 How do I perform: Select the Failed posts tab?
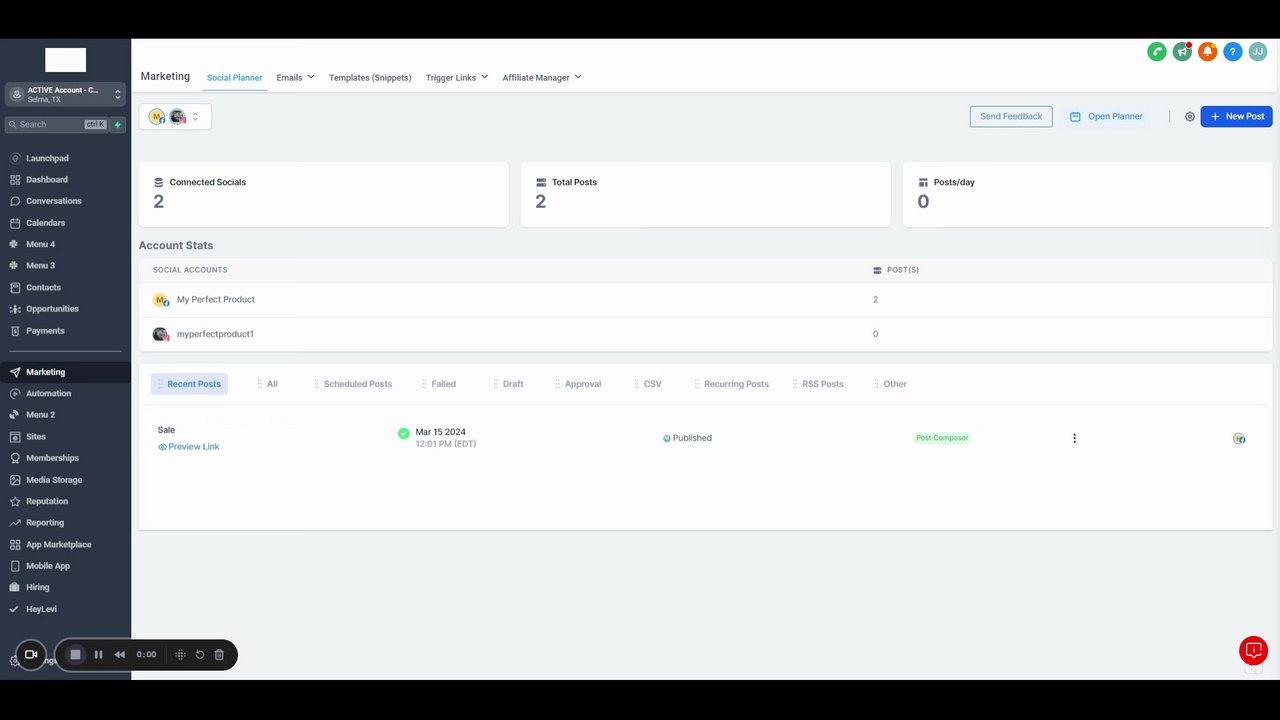coord(439,384)
